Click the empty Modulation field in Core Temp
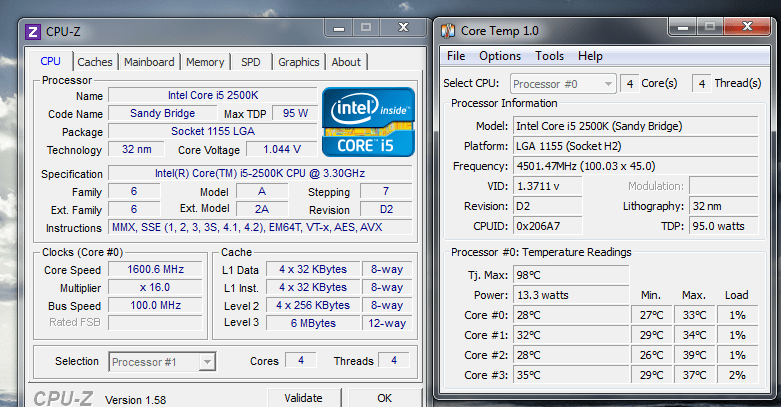Image resolution: width=781 pixels, height=407 pixels. [x=724, y=186]
